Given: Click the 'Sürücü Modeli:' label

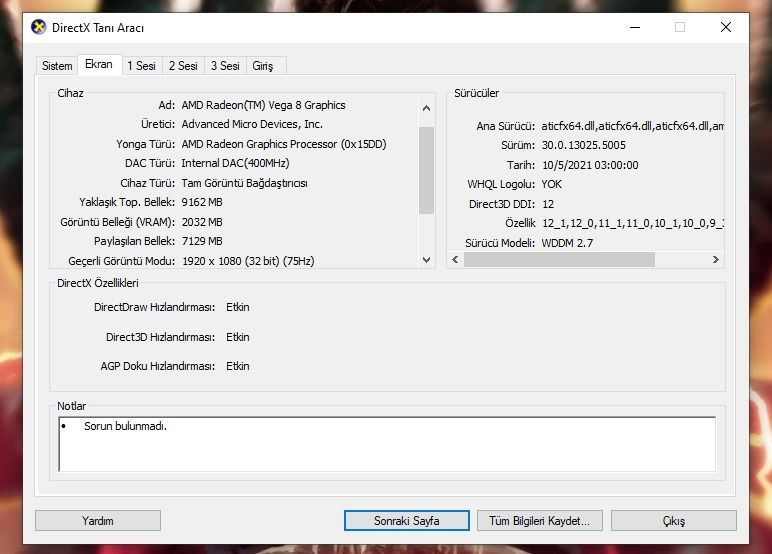Looking at the screenshot, I should click(500, 243).
